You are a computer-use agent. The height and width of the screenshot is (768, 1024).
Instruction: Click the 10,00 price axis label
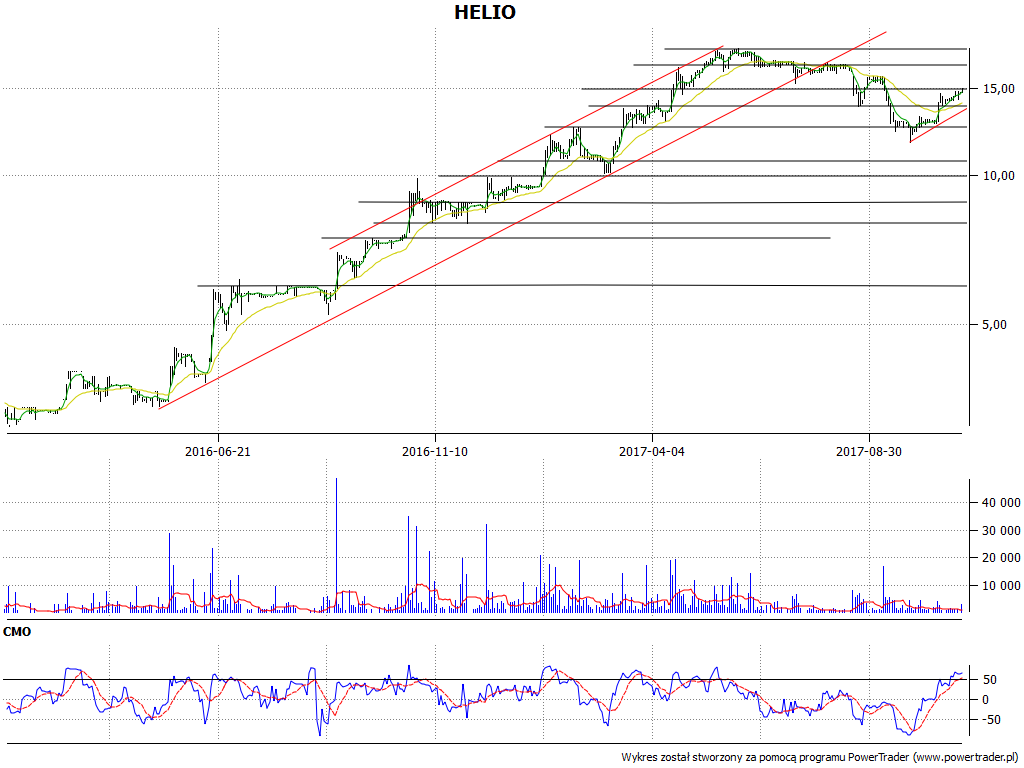pos(999,175)
